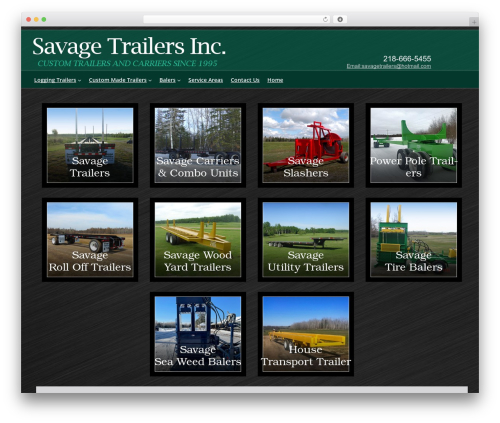Click the green maximize window dot
500x423 pixels.
44,20
